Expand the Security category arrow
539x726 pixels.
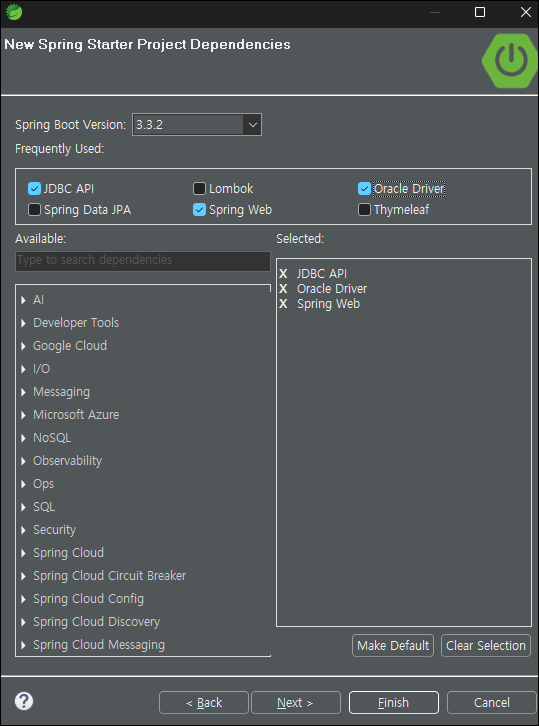[x=23, y=530]
